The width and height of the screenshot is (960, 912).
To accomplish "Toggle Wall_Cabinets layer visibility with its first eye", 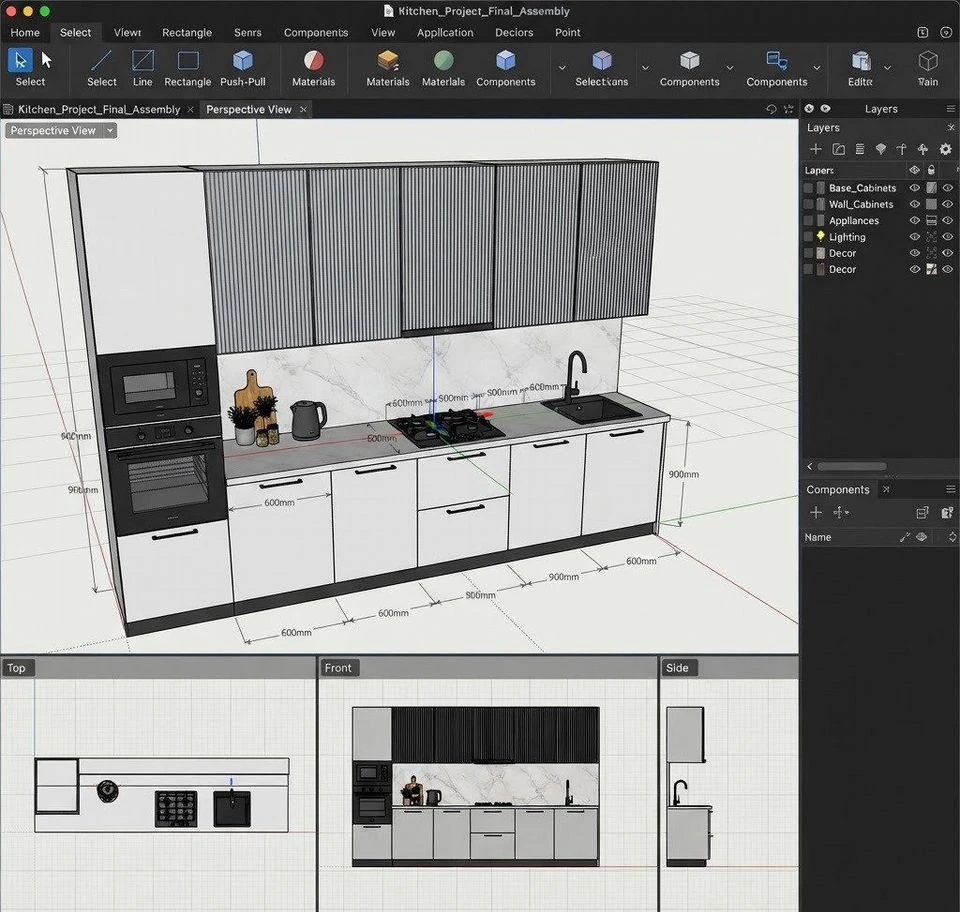I will (x=915, y=204).
